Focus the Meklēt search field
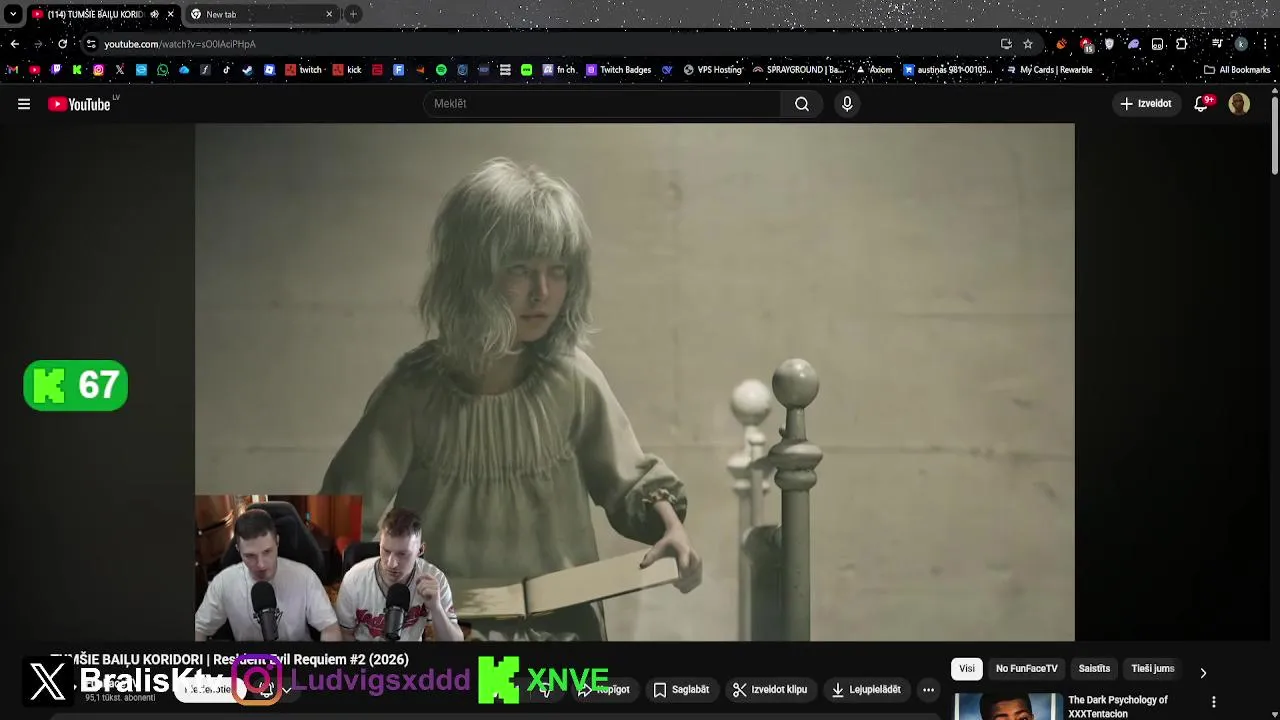 pos(603,104)
